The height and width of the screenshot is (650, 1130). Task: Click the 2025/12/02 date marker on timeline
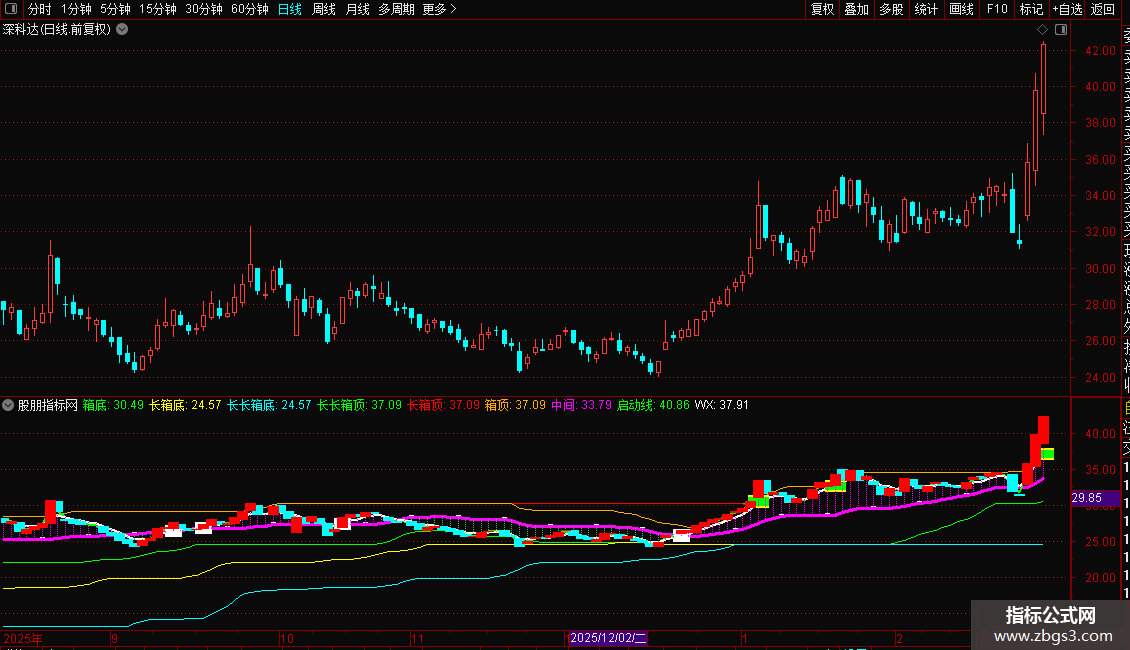tap(609, 638)
